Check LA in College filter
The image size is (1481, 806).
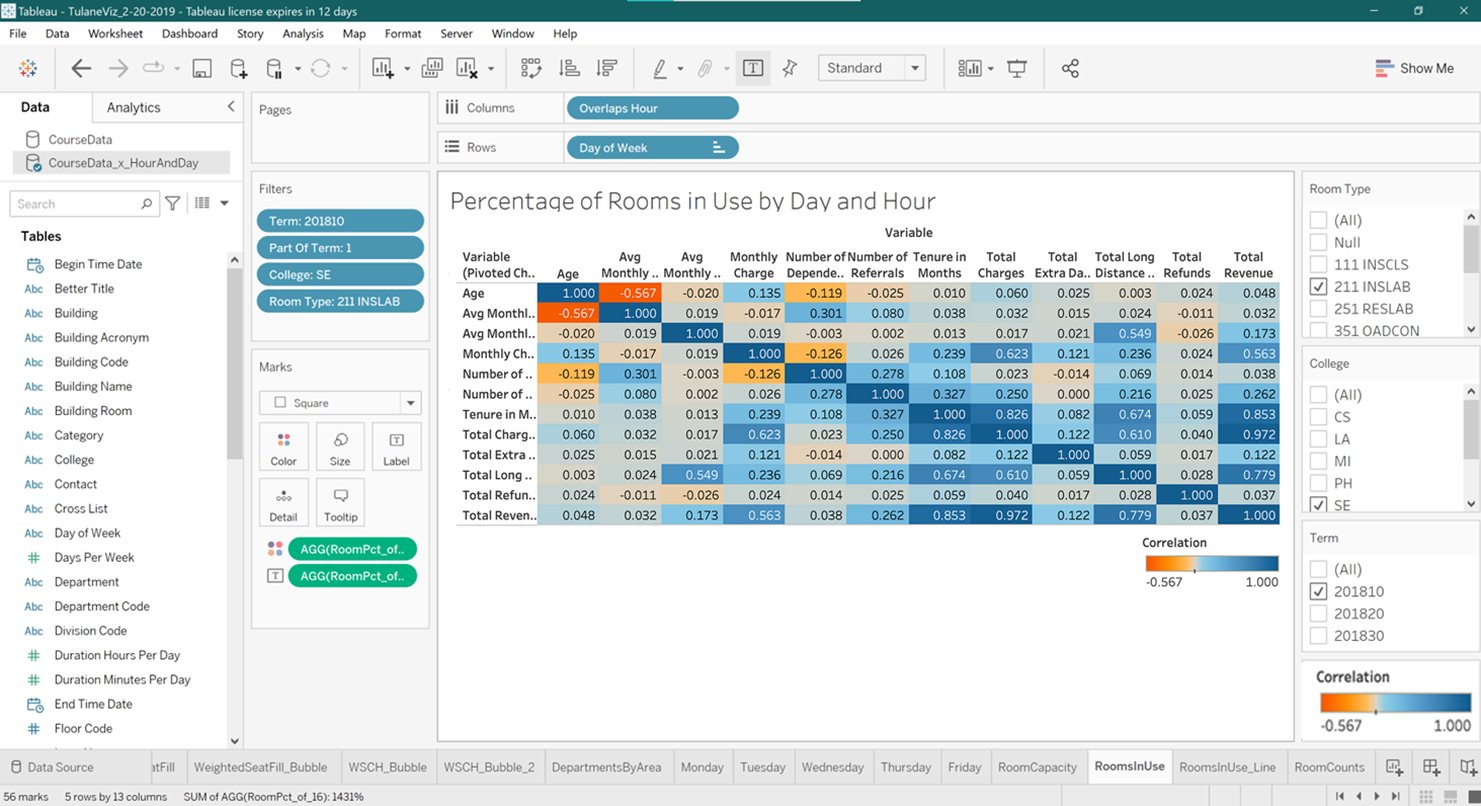[x=1319, y=439]
